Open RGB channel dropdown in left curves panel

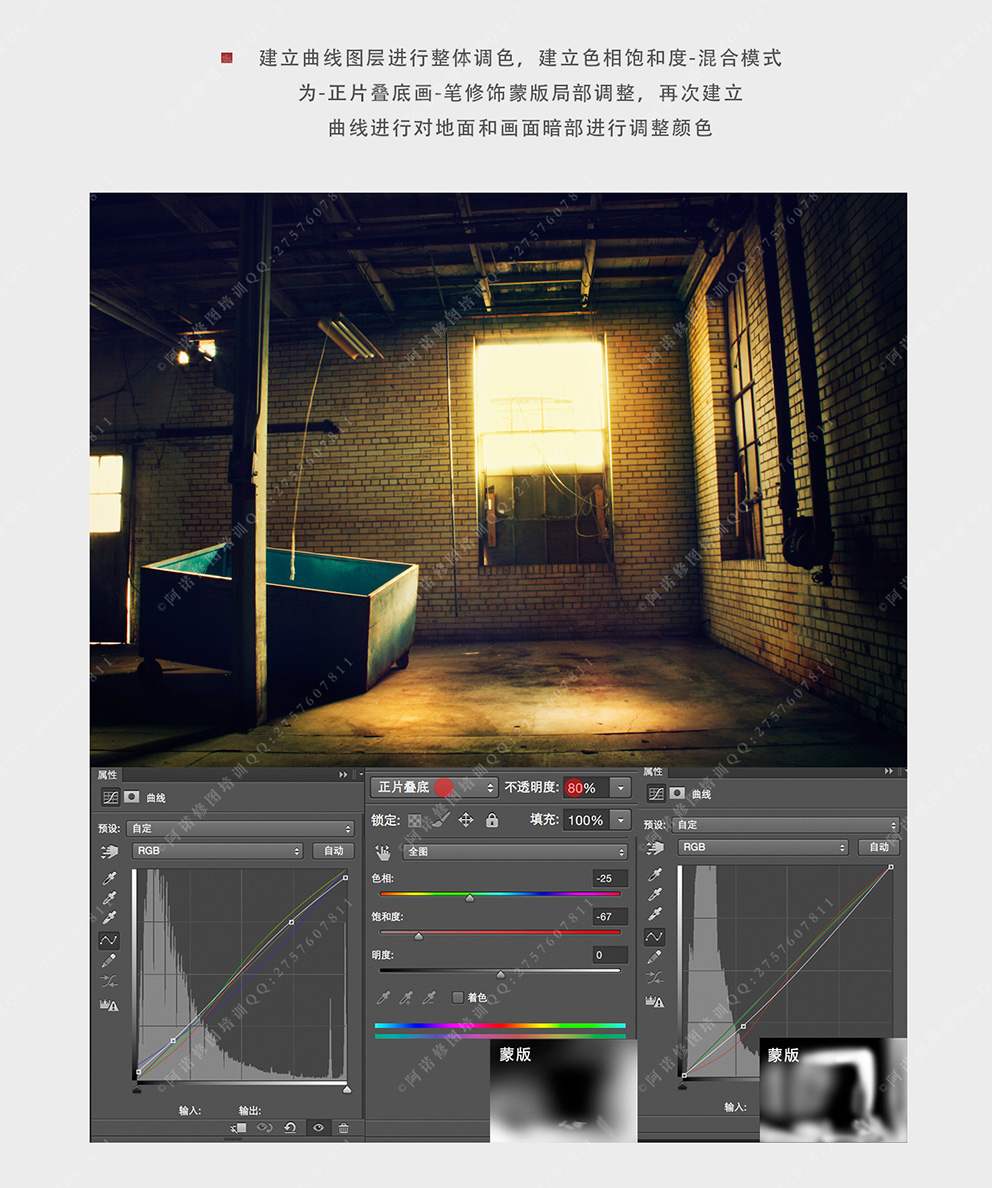pyautogui.click(x=217, y=851)
